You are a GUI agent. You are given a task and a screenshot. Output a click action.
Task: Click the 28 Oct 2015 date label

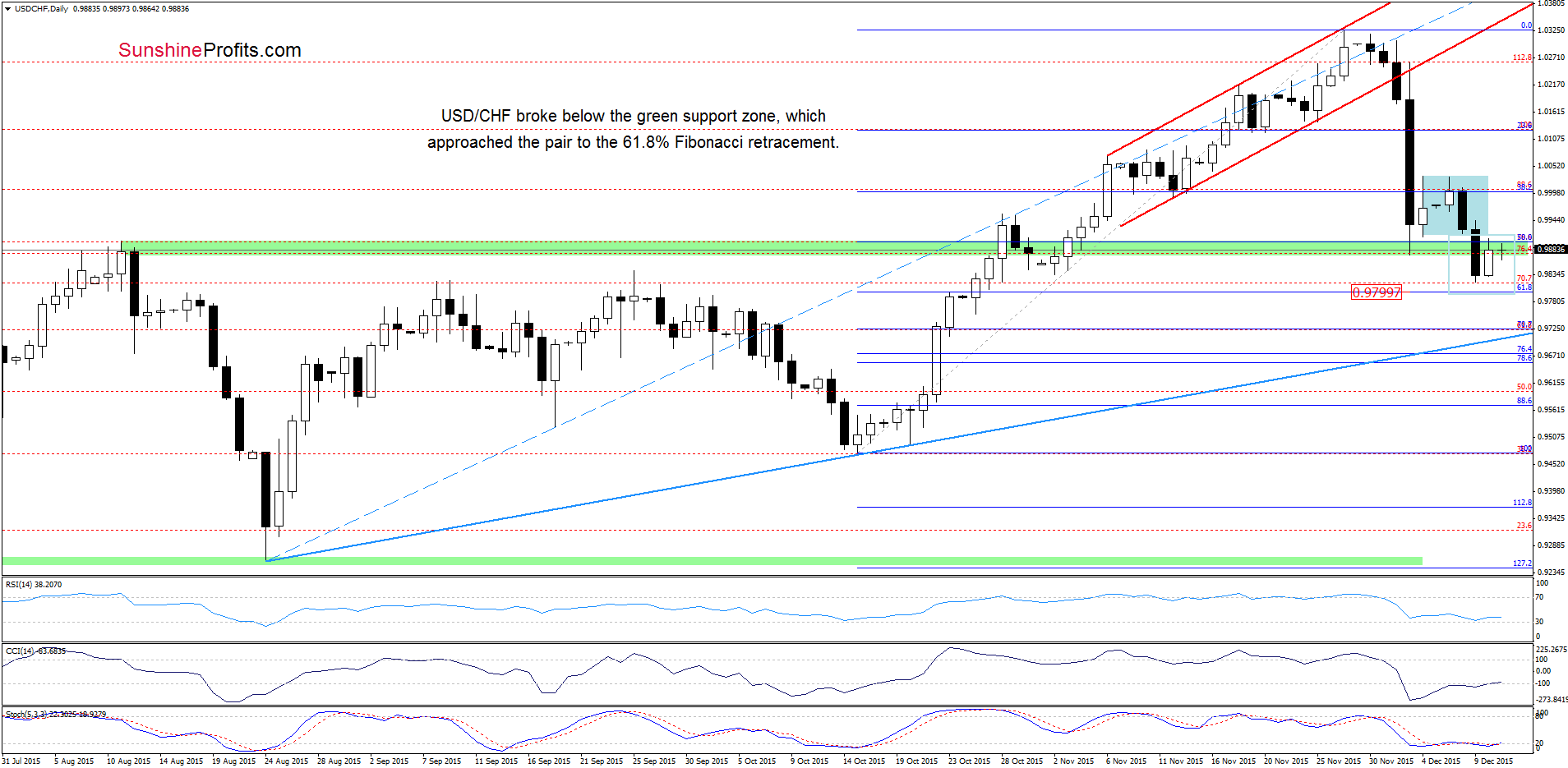(1022, 761)
